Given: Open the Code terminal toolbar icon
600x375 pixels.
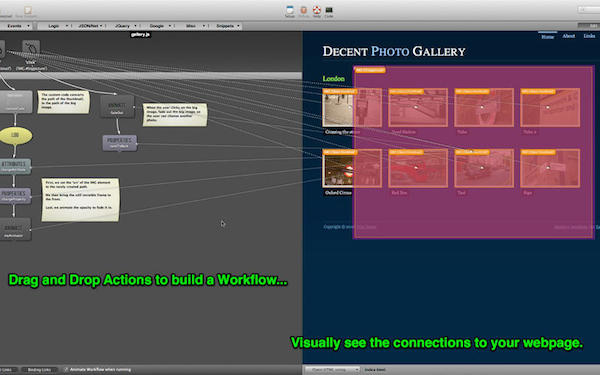Looking at the screenshot, I should coord(329,10).
